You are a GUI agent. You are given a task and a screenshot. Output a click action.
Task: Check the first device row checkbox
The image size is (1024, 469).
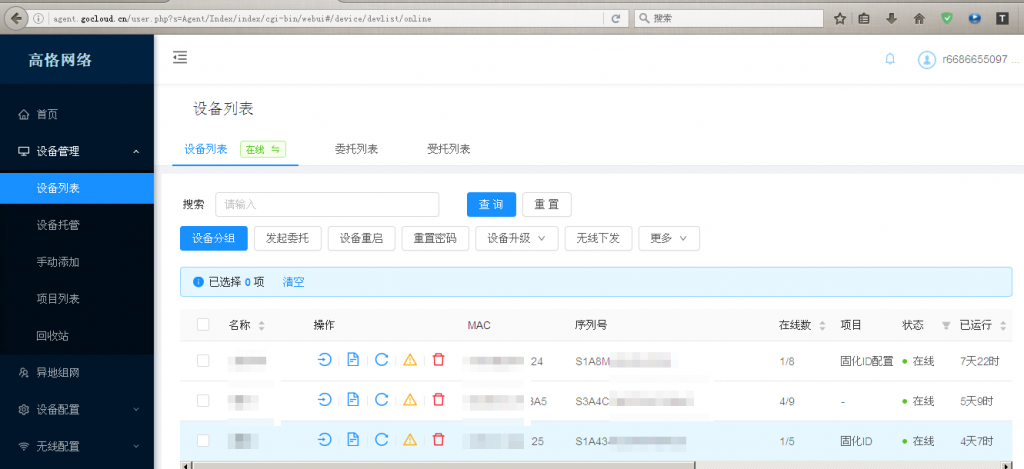pos(204,360)
